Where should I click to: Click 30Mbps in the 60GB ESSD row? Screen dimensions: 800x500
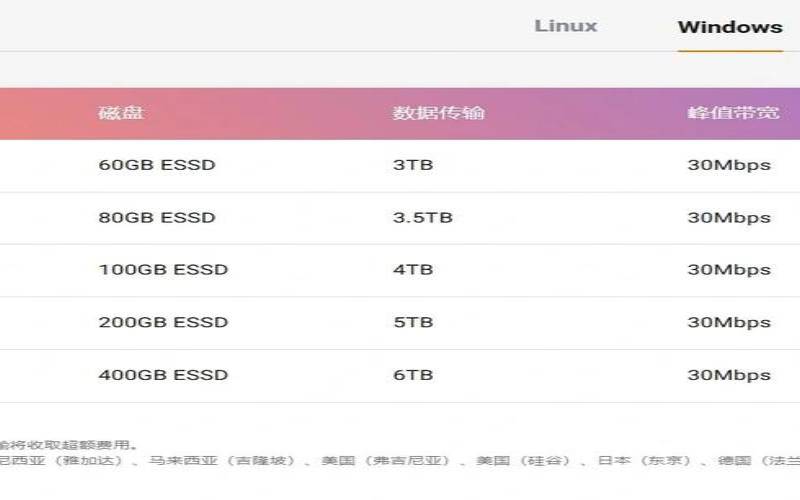[729, 165]
